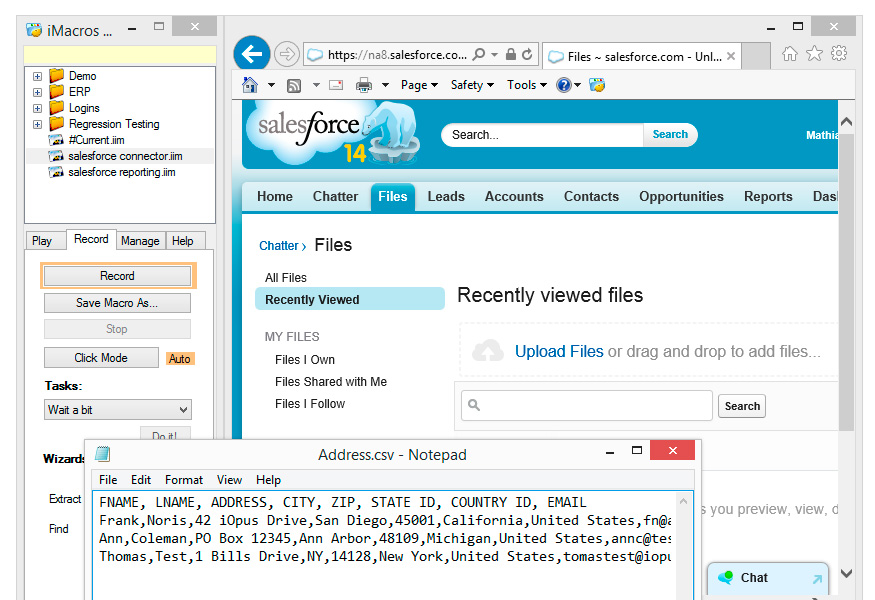Click the Click Mode button
This screenshot has width=875, height=600.
101,358
